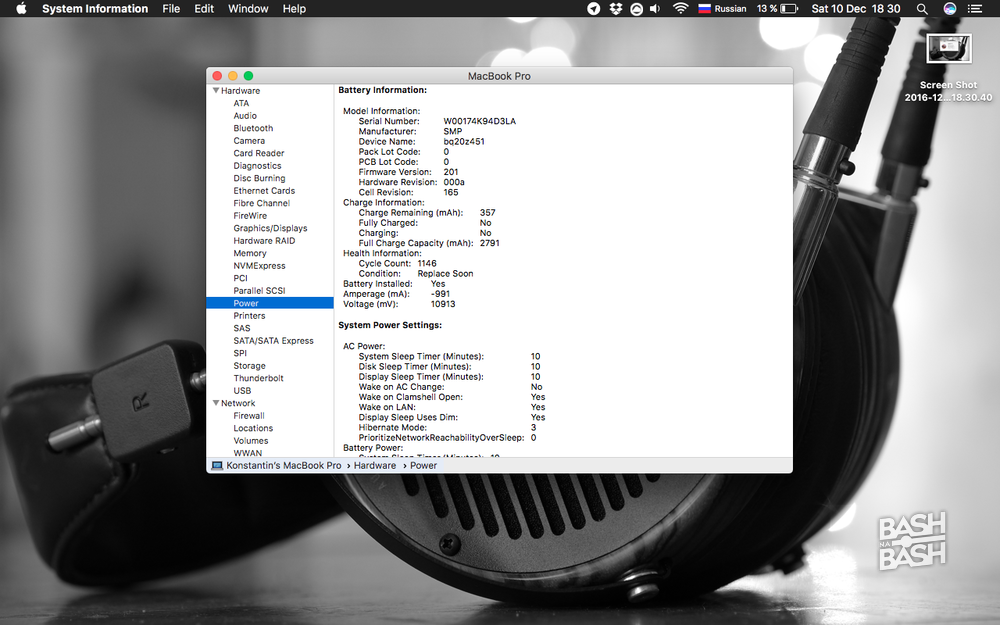
Task: Click the System Power Settings heading
Action: click(x=390, y=325)
